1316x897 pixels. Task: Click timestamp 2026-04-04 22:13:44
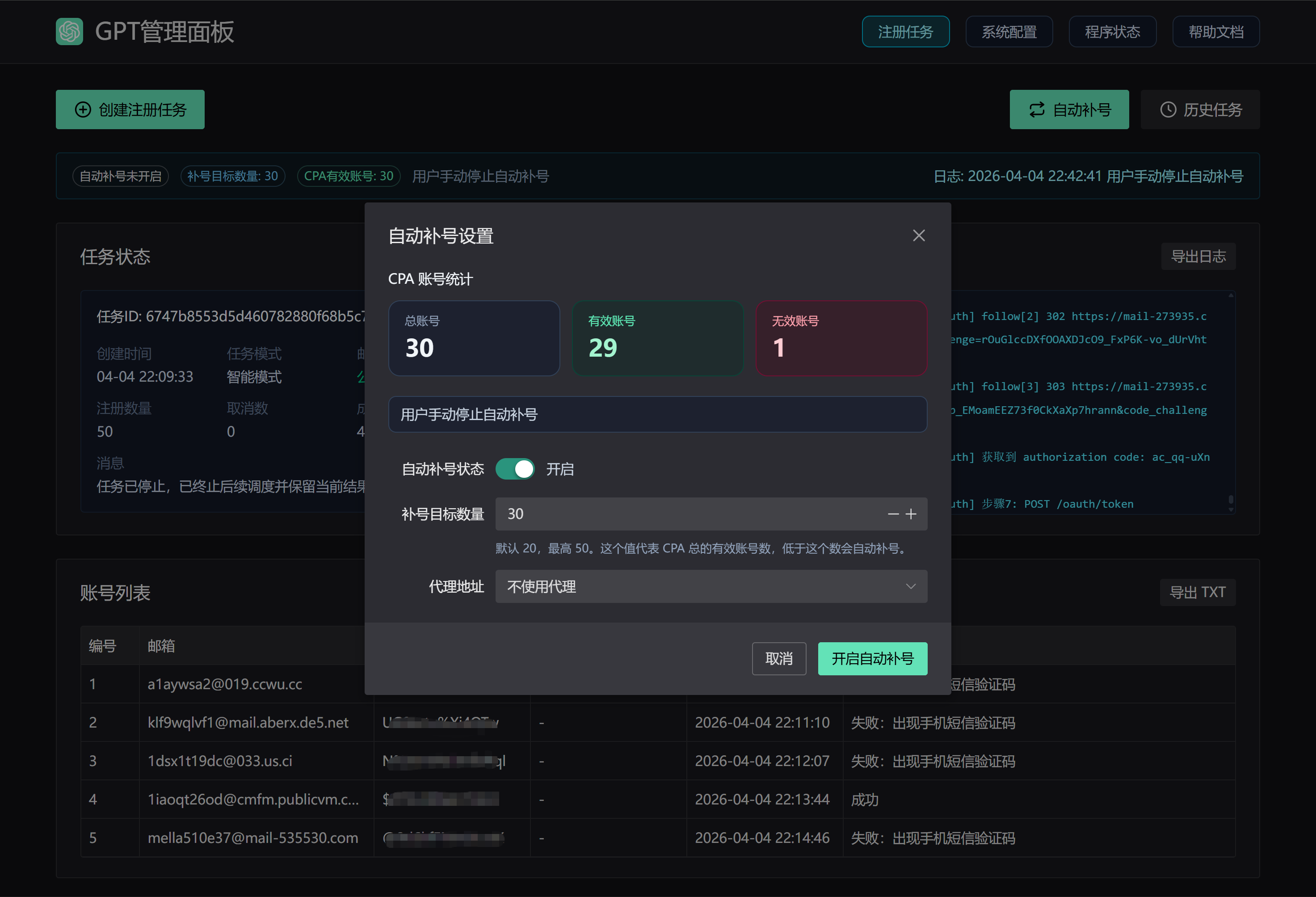[762, 800]
